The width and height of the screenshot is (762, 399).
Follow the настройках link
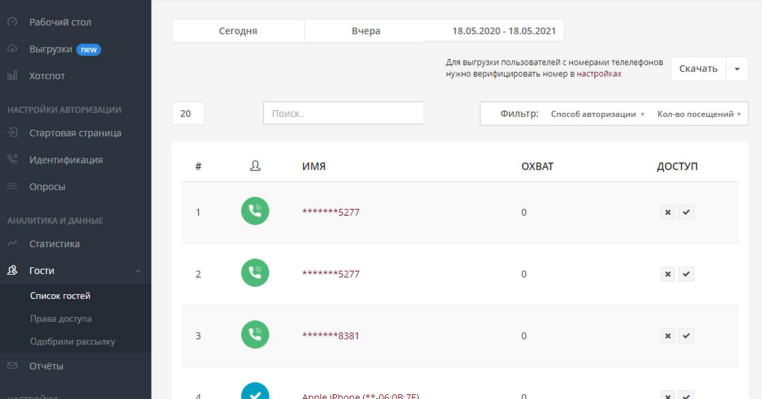(599, 74)
